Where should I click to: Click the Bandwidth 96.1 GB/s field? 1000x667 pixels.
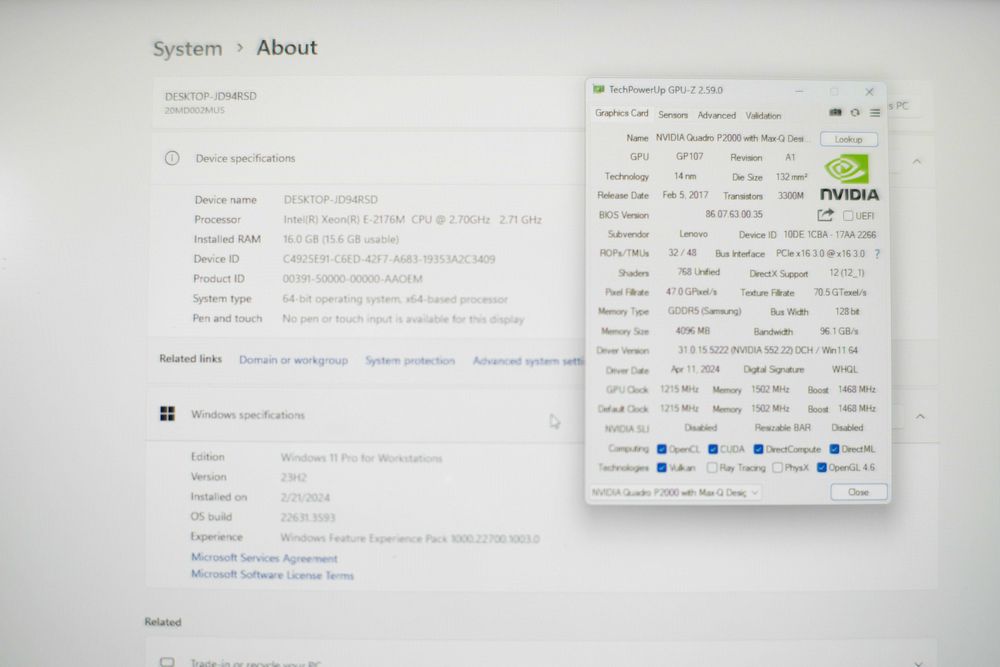point(839,332)
